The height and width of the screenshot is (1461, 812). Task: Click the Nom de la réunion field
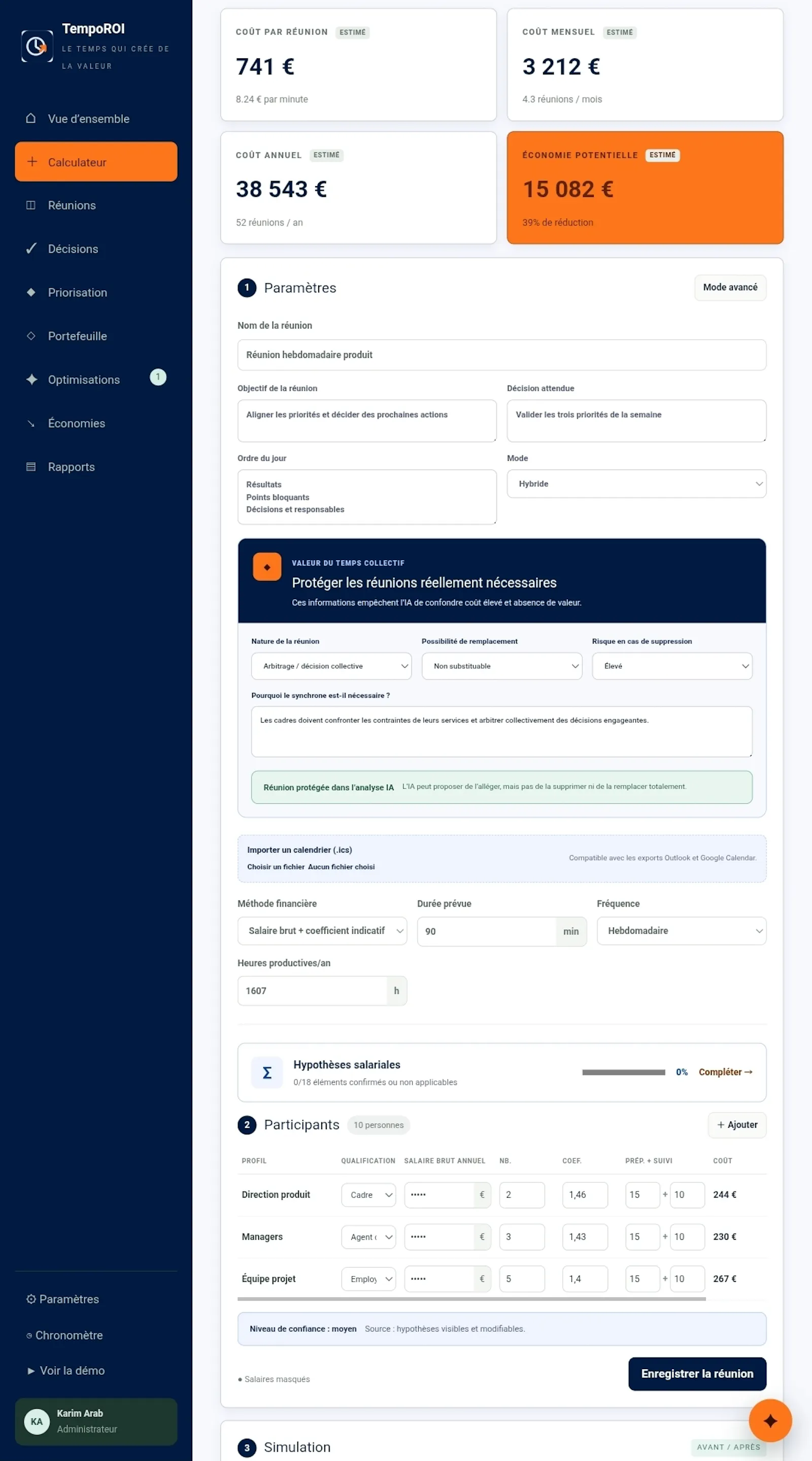pyautogui.click(x=502, y=355)
